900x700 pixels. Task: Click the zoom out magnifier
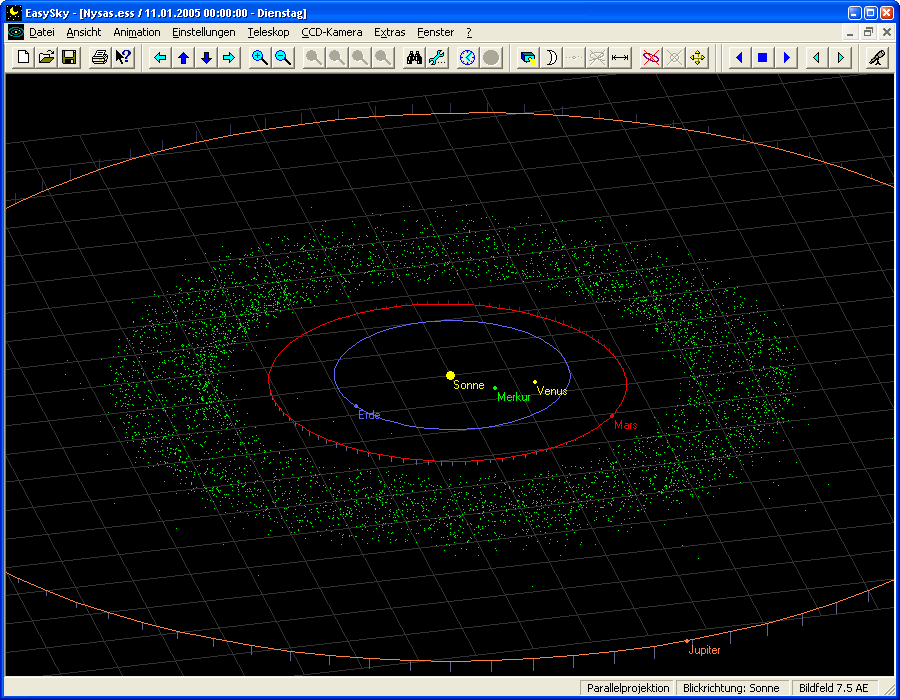click(283, 58)
